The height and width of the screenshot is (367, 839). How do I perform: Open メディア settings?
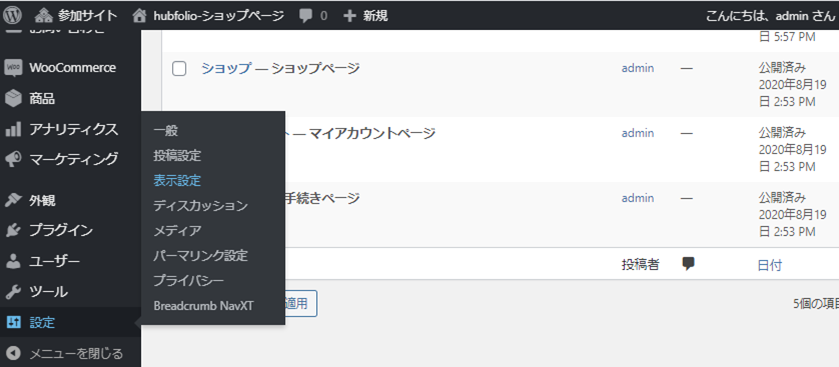(x=177, y=231)
